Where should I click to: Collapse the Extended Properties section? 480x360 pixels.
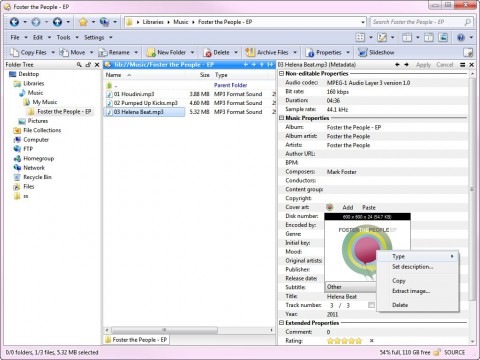click(x=281, y=323)
